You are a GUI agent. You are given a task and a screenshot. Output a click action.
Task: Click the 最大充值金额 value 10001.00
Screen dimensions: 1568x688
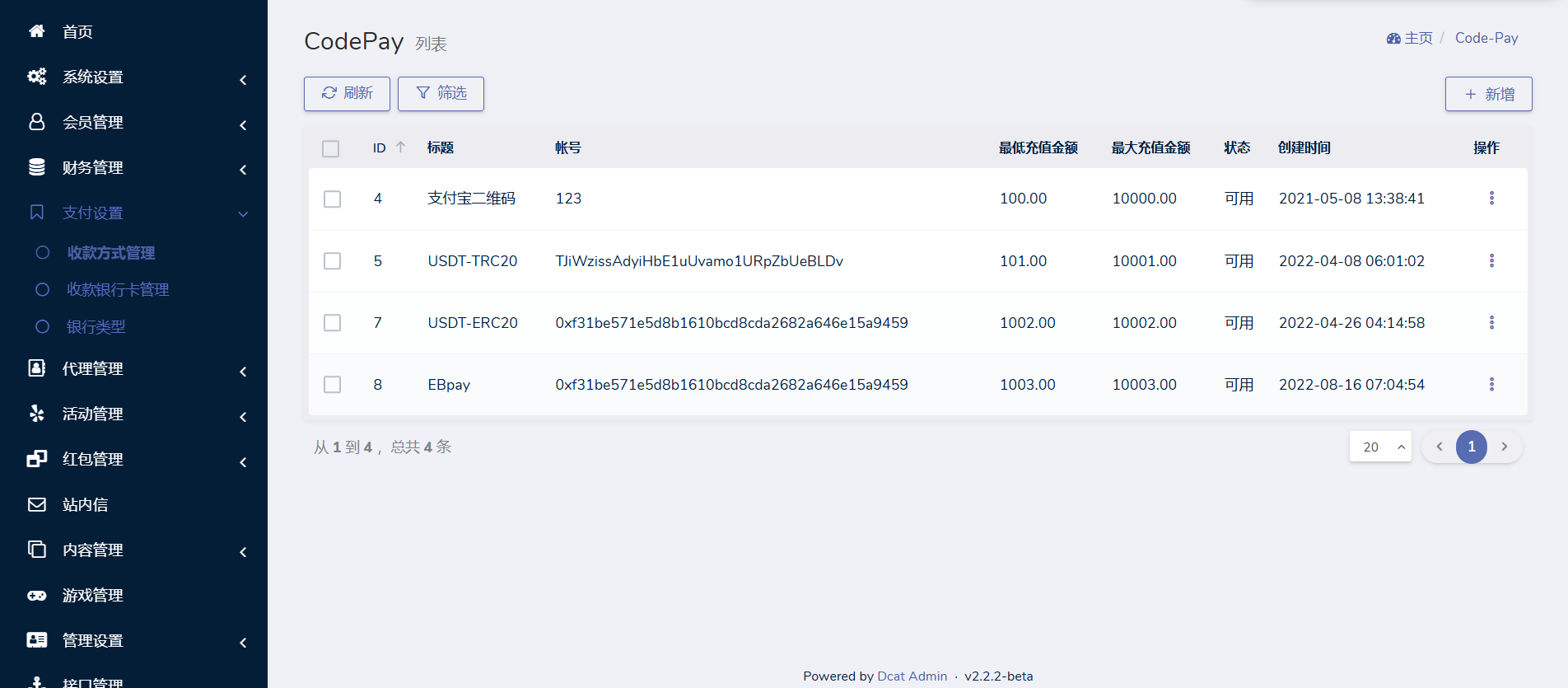point(1144,261)
